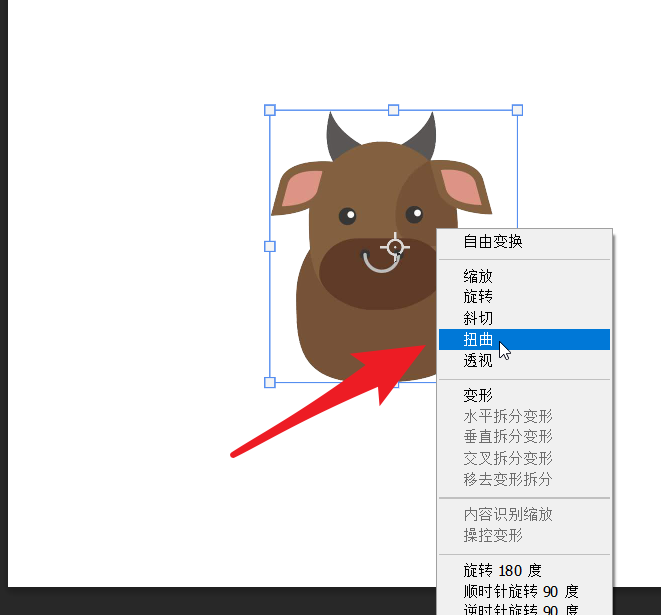Click 水平拆分变形 menu item
Image resolution: width=661 pixels, height=615 pixels.
pyautogui.click(x=524, y=416)
